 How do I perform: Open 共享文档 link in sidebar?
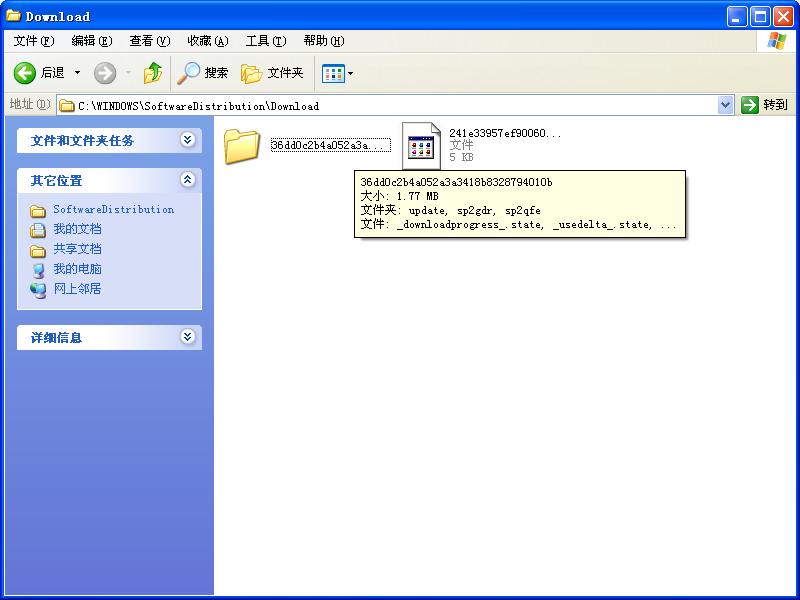tap(78, 249)
